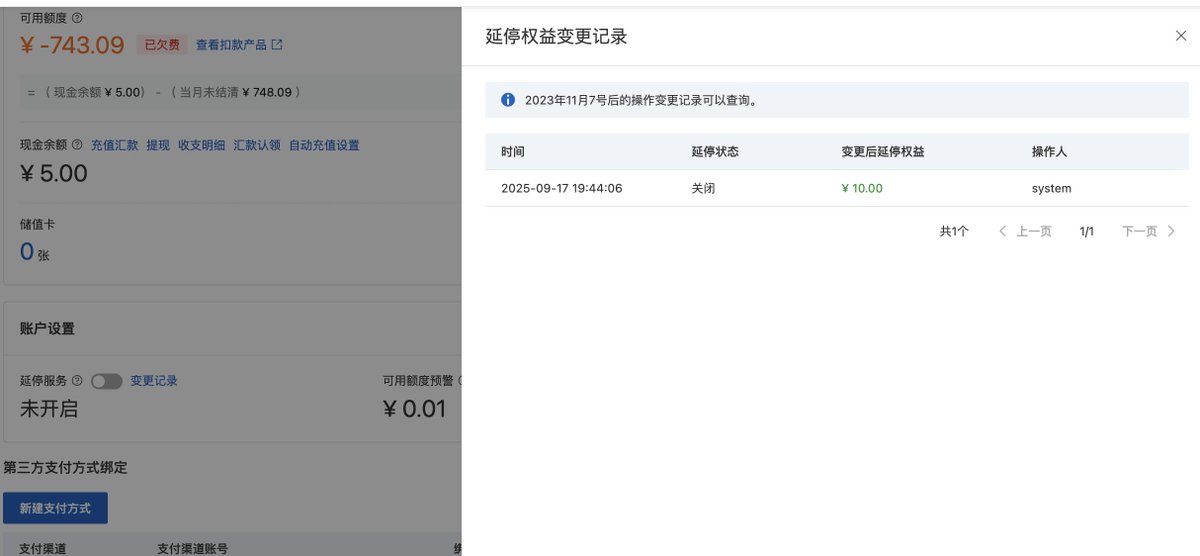Click 汇款认领 link
This screenshot has width=1200, height=556.
coord(257,145)
